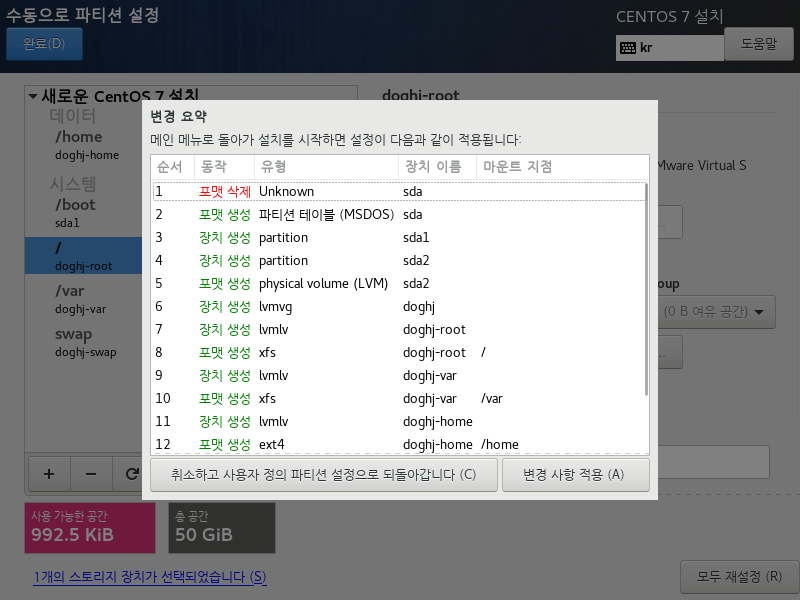The width and height of the screenshot is (800, 600).
Task: Click the 마운트 지점 column header
Action: (x=562, y=167)
